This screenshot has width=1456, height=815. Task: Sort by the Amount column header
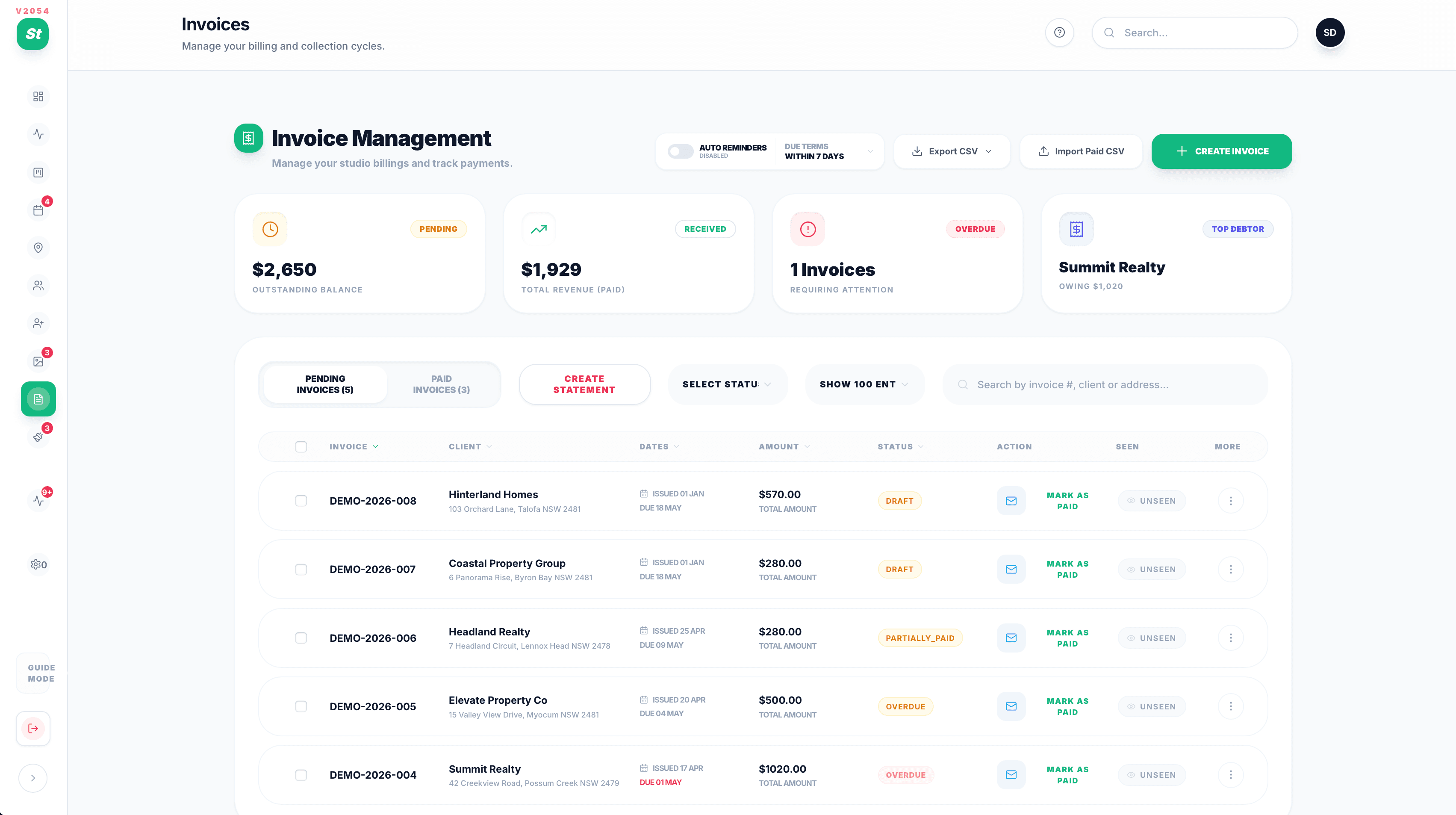tap(784, 446)
